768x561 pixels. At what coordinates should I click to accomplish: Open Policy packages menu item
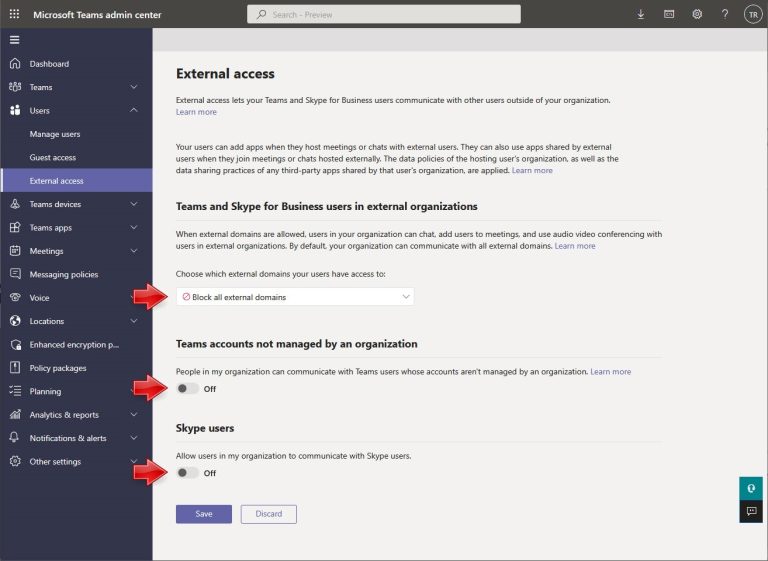click(x=76, y=368)
